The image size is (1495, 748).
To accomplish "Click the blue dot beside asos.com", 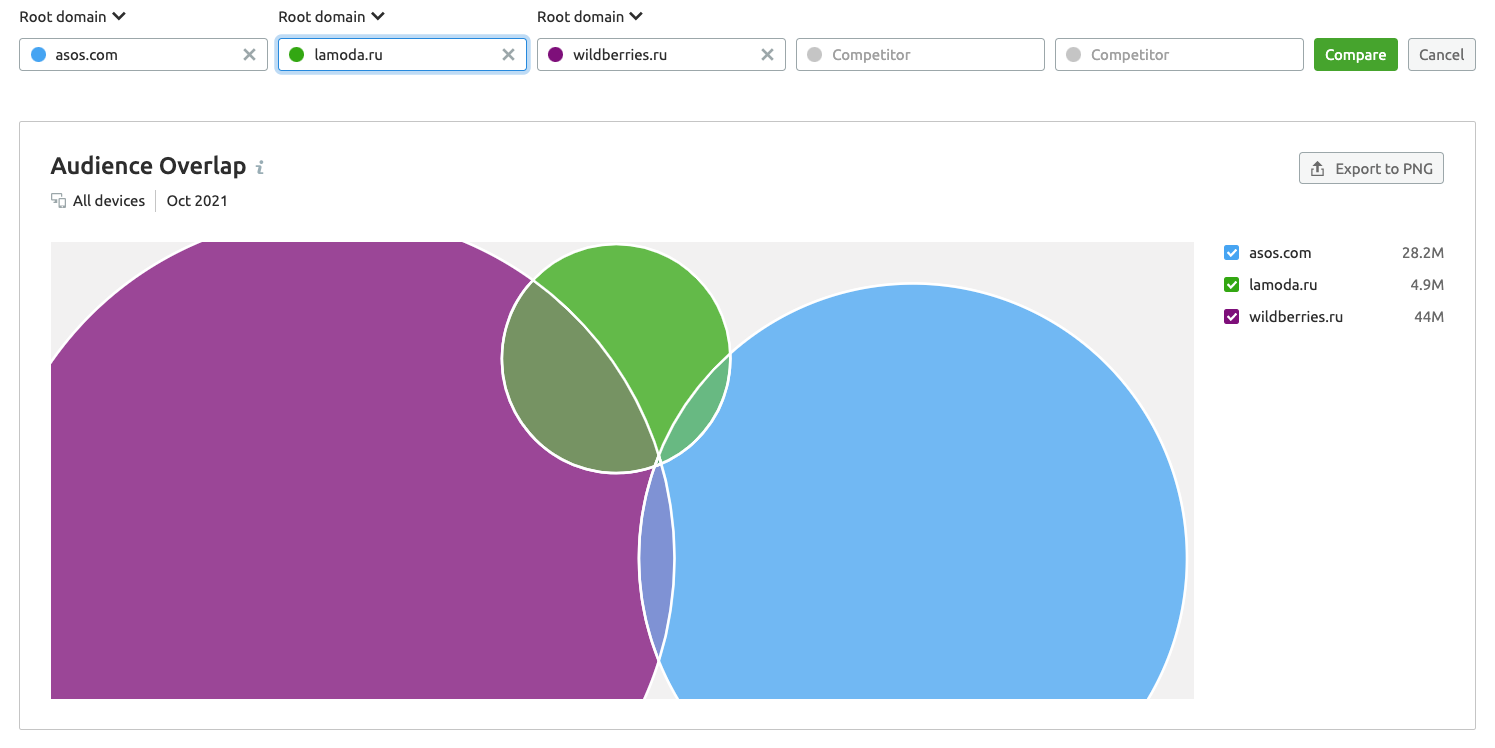I will [38, 55].
